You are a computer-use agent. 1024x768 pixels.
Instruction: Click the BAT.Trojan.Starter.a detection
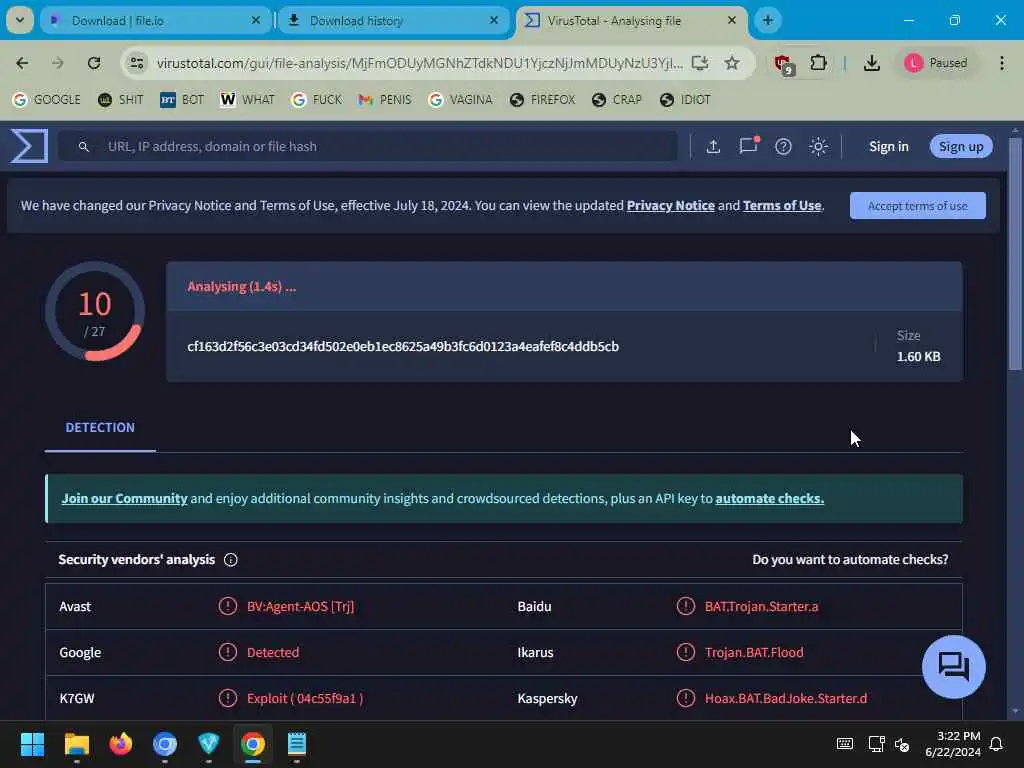click(x=761, y=606)
